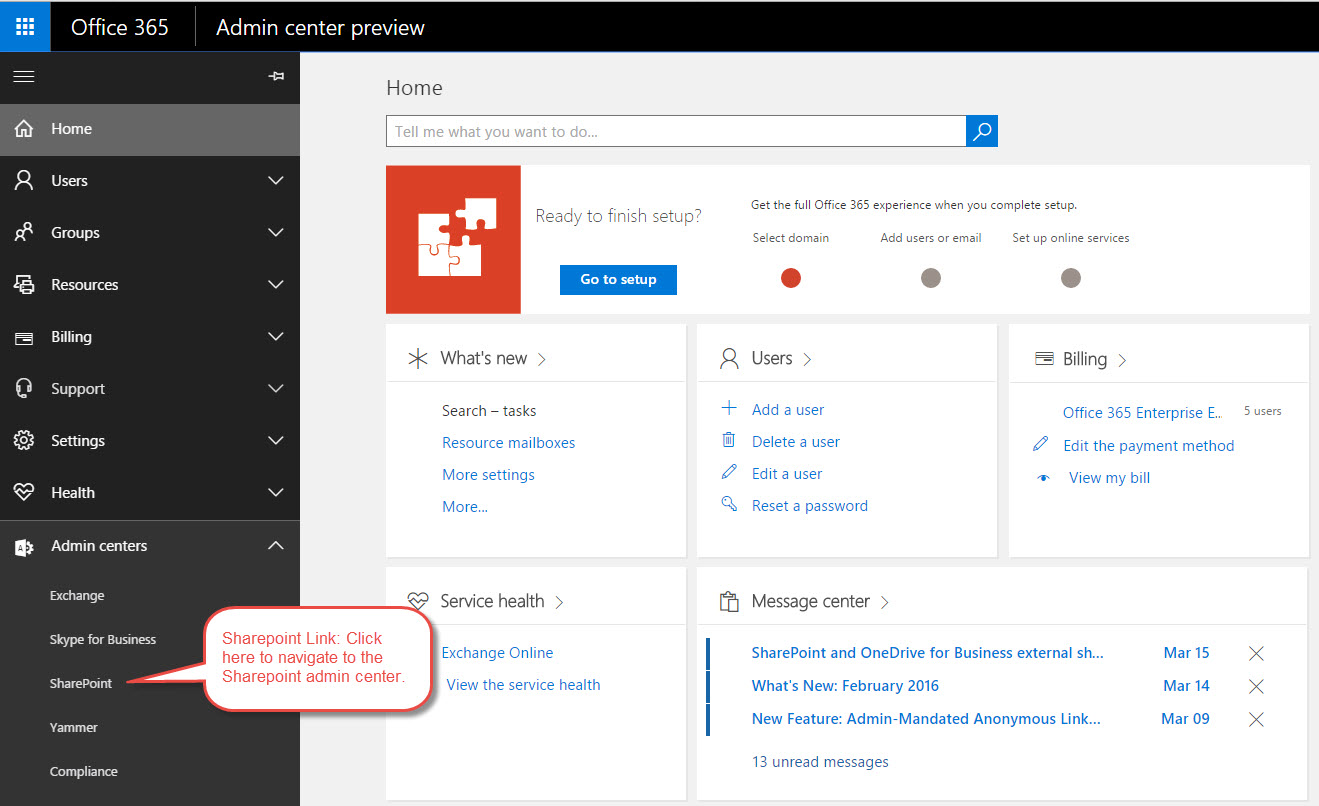
Task: Expand the Health menu chevron
Action: click(x=276, y=493)
